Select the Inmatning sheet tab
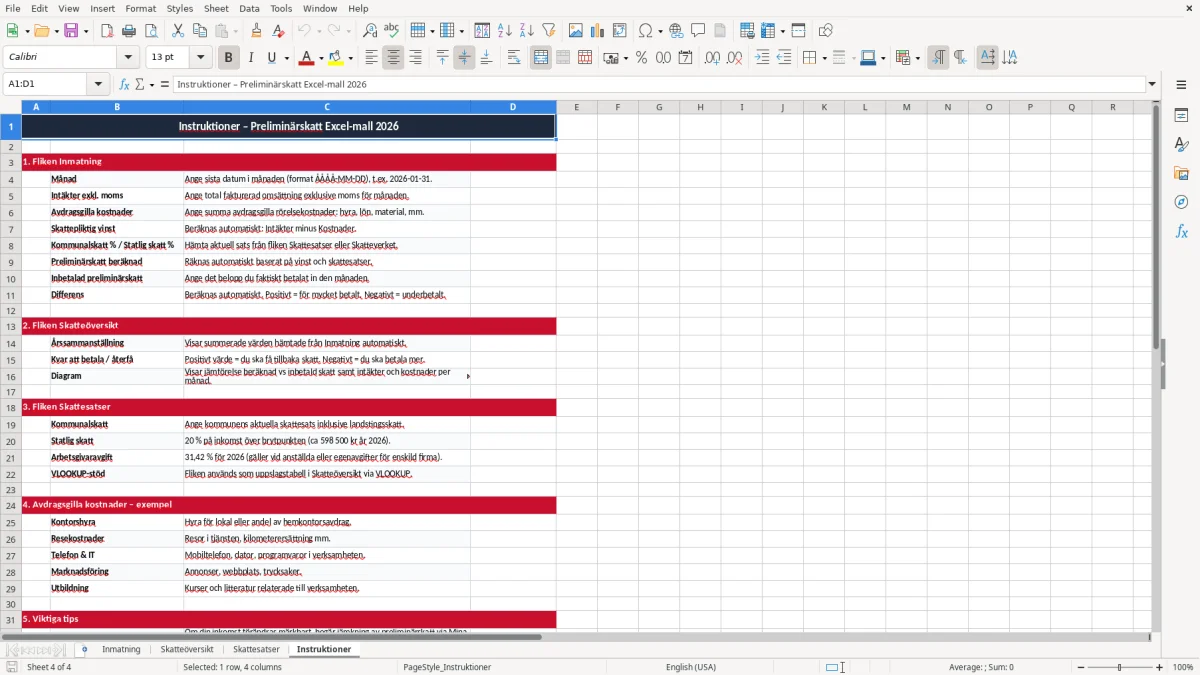1200x675 pixels. (x=121, y=649)
